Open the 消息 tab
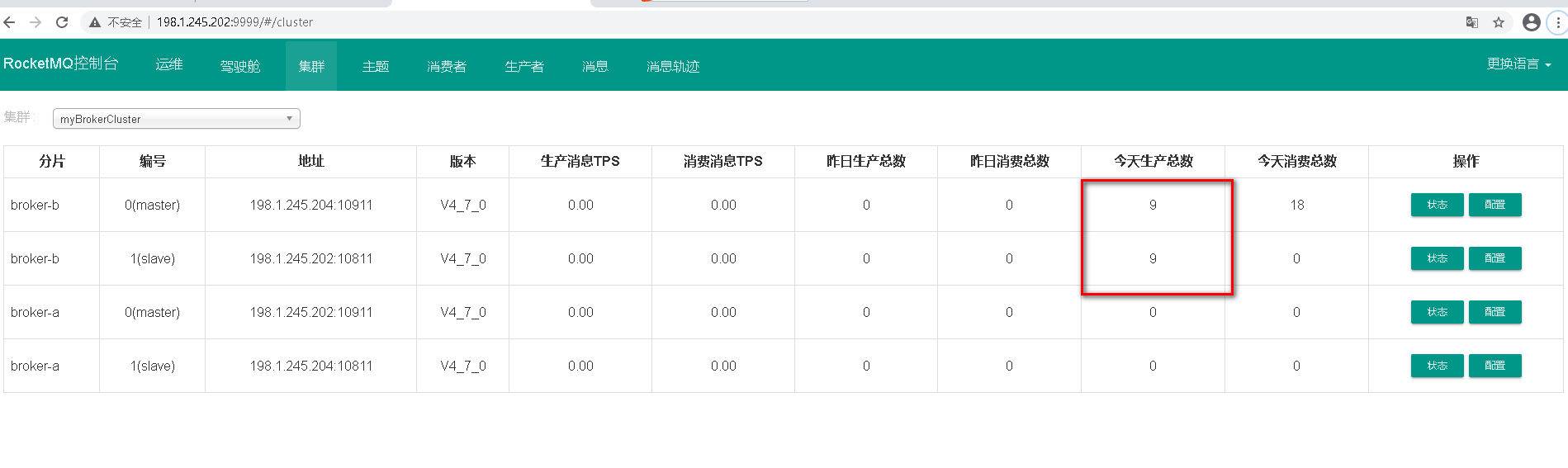 click(595, 66)
